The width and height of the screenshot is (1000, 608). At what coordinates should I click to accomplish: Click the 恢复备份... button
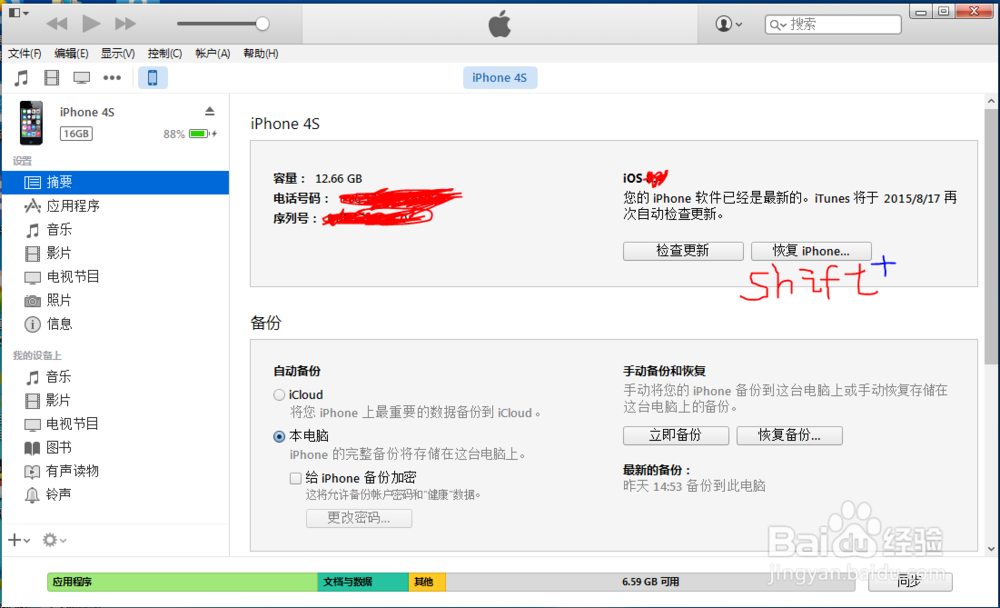point(790,436)
